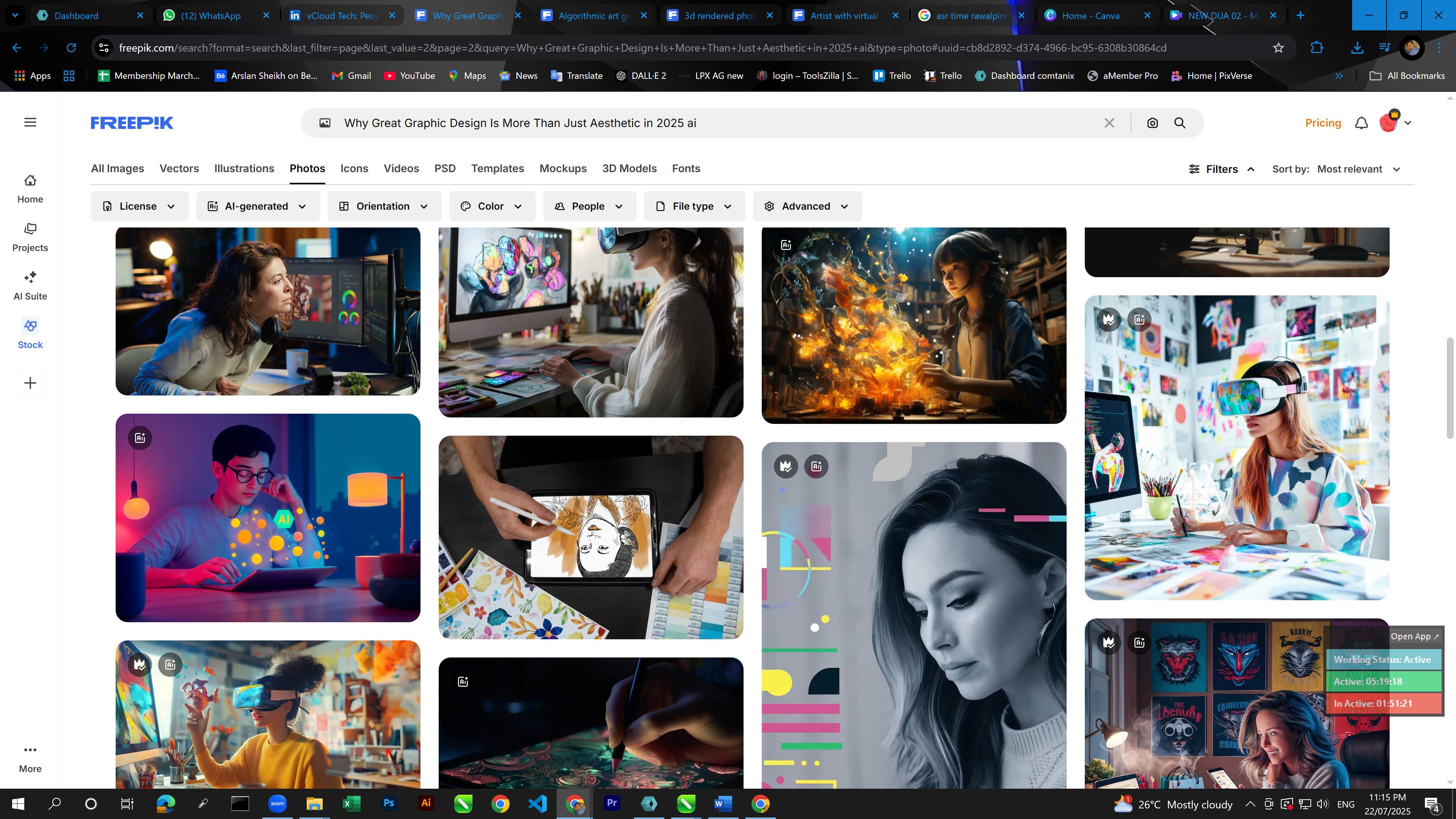Switch to All Images tab
1456x819 pixels.
(x=118, y=168)
